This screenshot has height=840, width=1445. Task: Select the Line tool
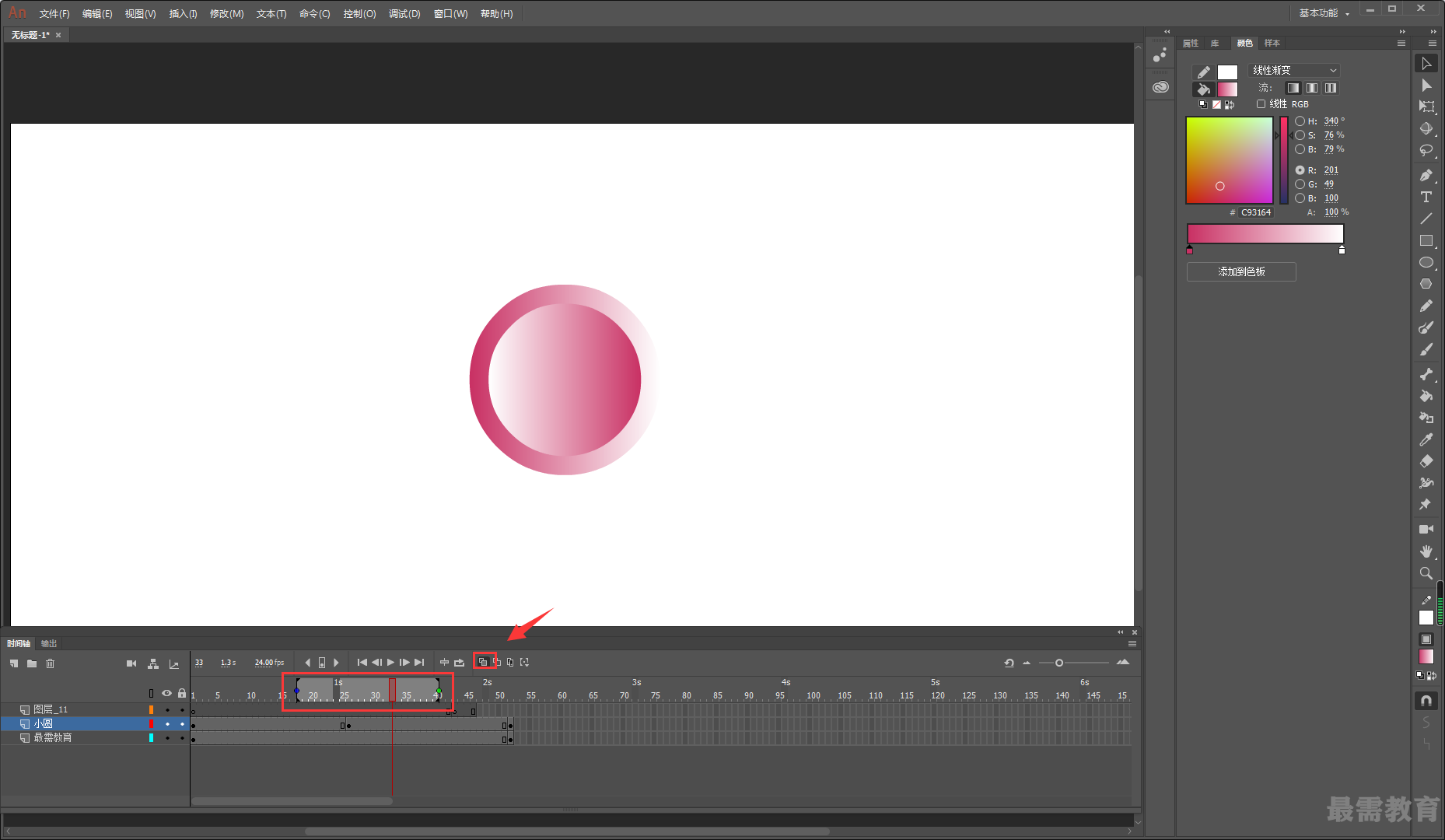point(1426,219)
